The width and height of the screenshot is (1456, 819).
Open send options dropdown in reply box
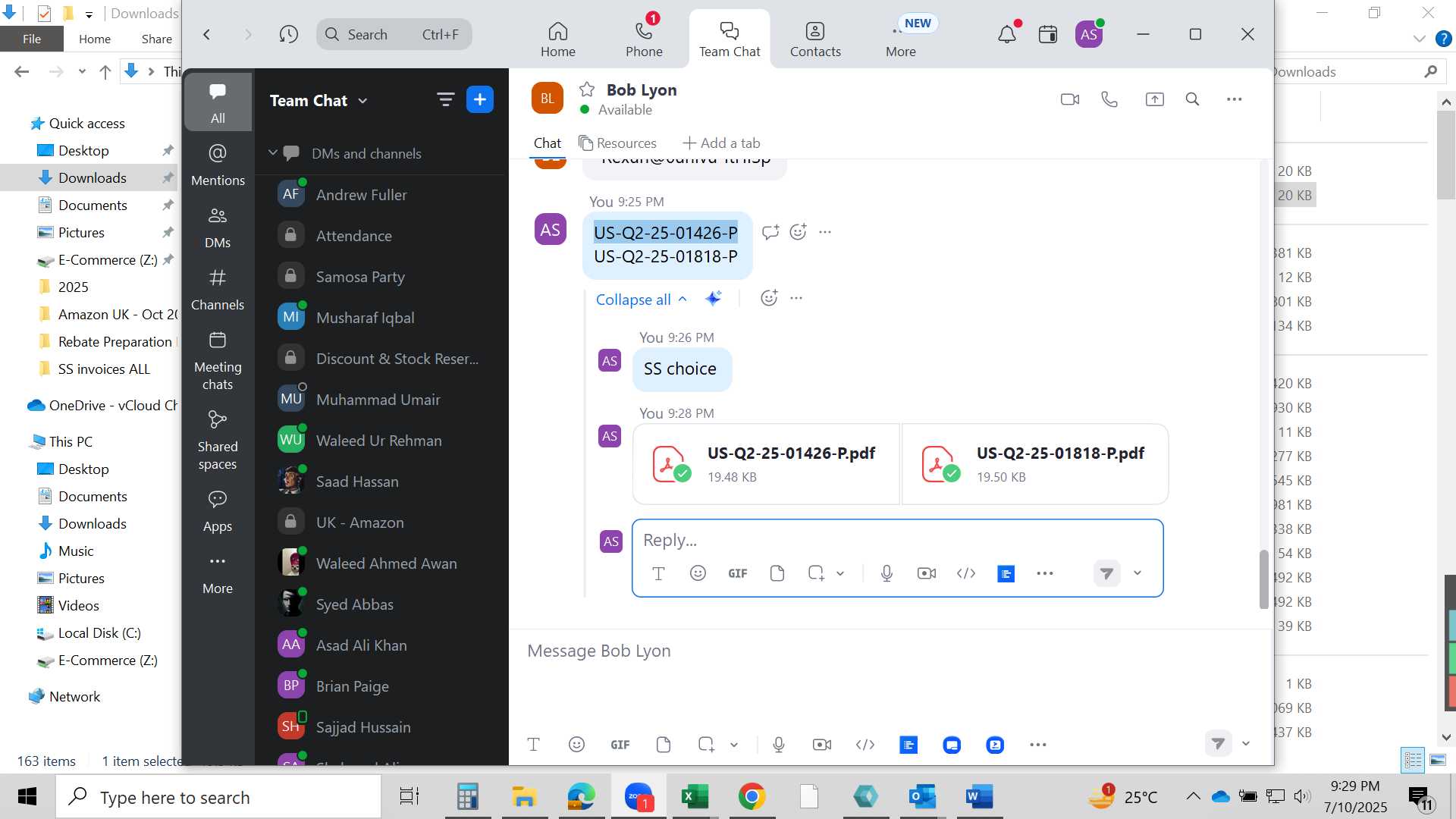tap(1137, 573)
